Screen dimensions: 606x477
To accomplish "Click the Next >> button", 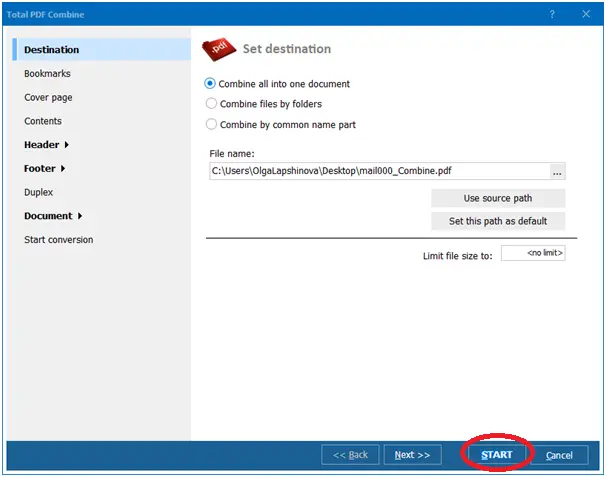I will coord(412,455).
